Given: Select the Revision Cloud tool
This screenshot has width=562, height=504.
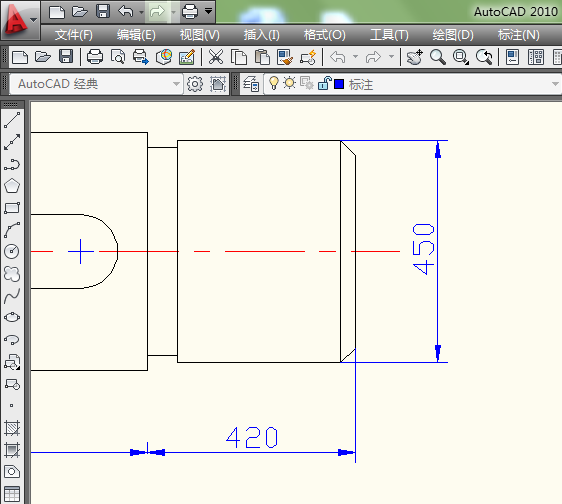Looking at the screenshot, I should (12, 274).
